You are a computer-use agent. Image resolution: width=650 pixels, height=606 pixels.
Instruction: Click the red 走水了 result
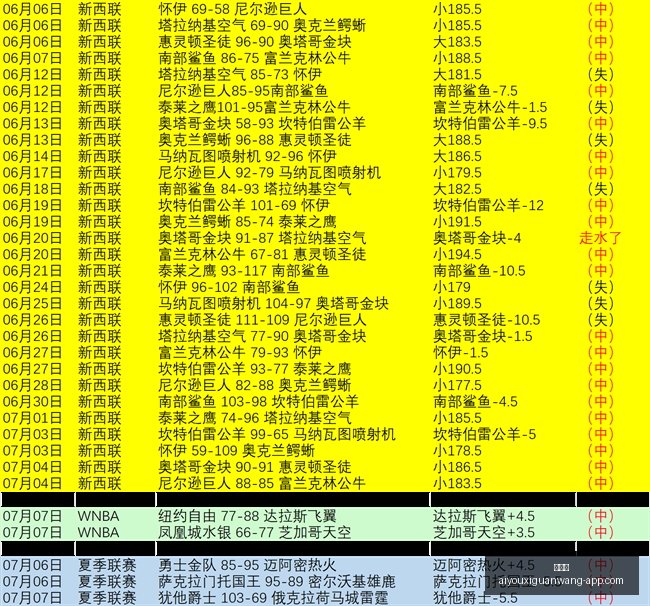(x=601, y=238)
